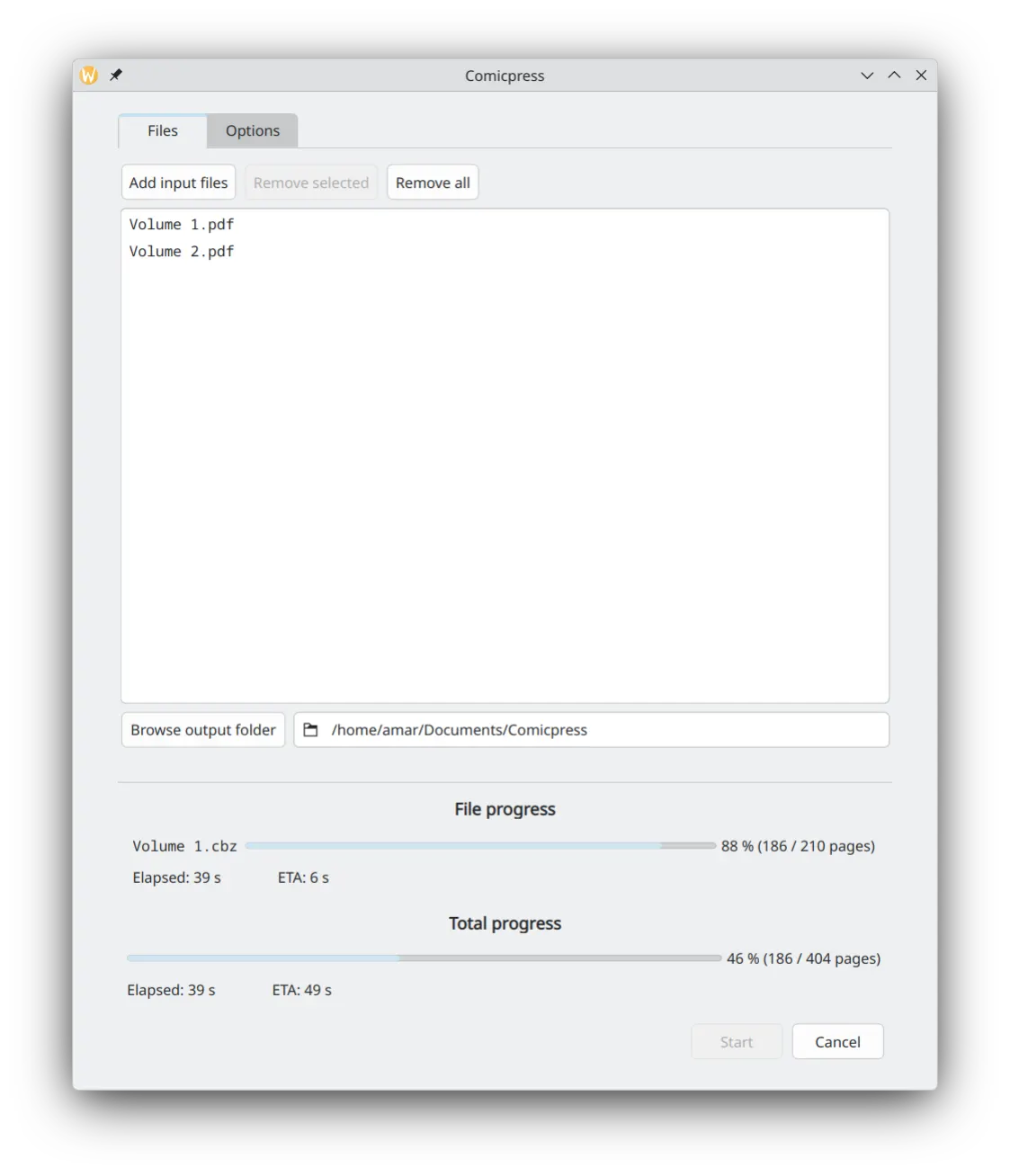Switch to the Options tab
1010x1176 pixels.
pos(253,131)
